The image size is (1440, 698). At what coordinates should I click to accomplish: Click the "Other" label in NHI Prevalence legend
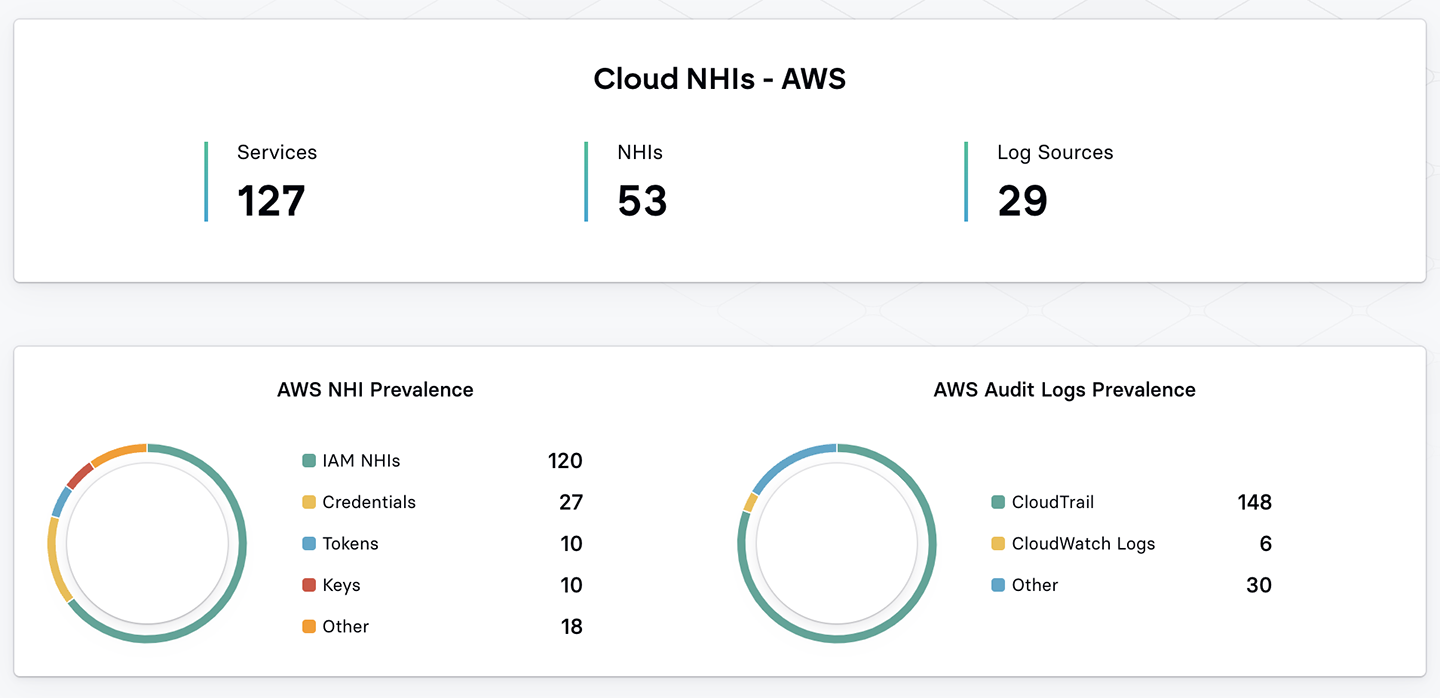tap(346, 627)
